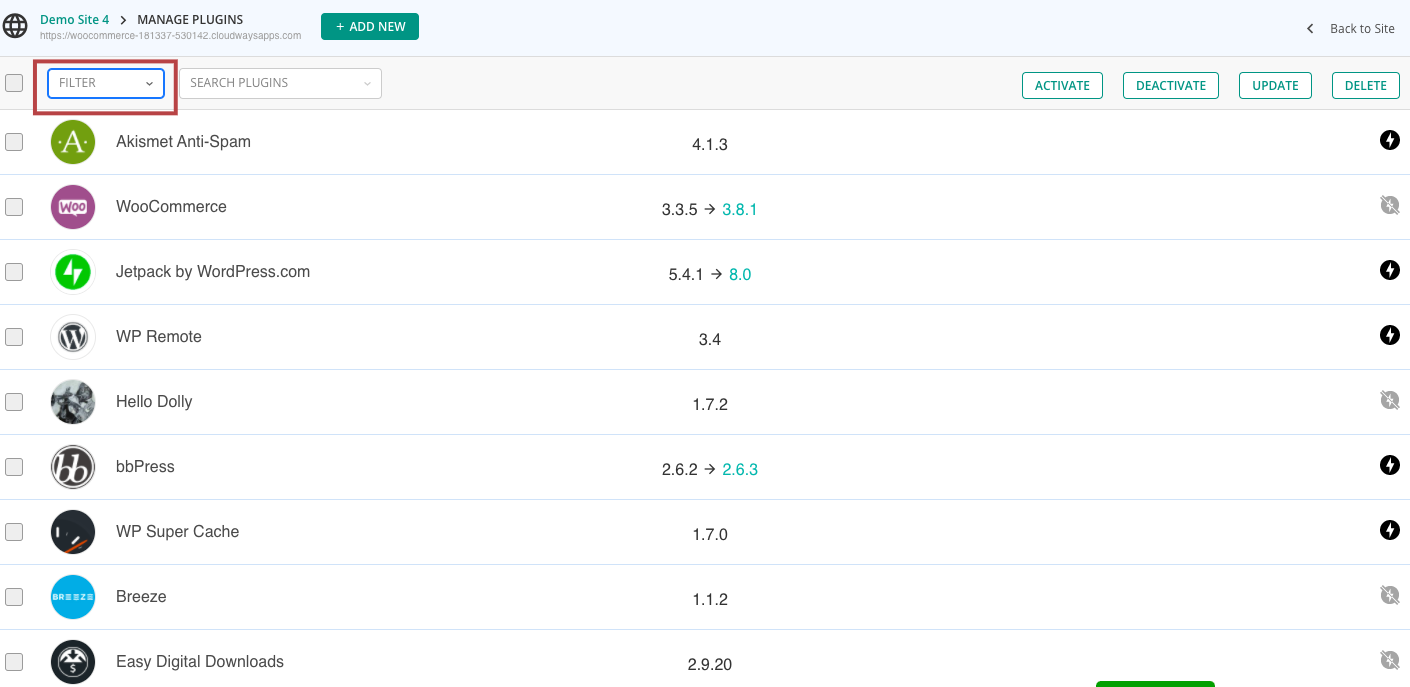Check the bbPress row checkbox

(14, 467)
